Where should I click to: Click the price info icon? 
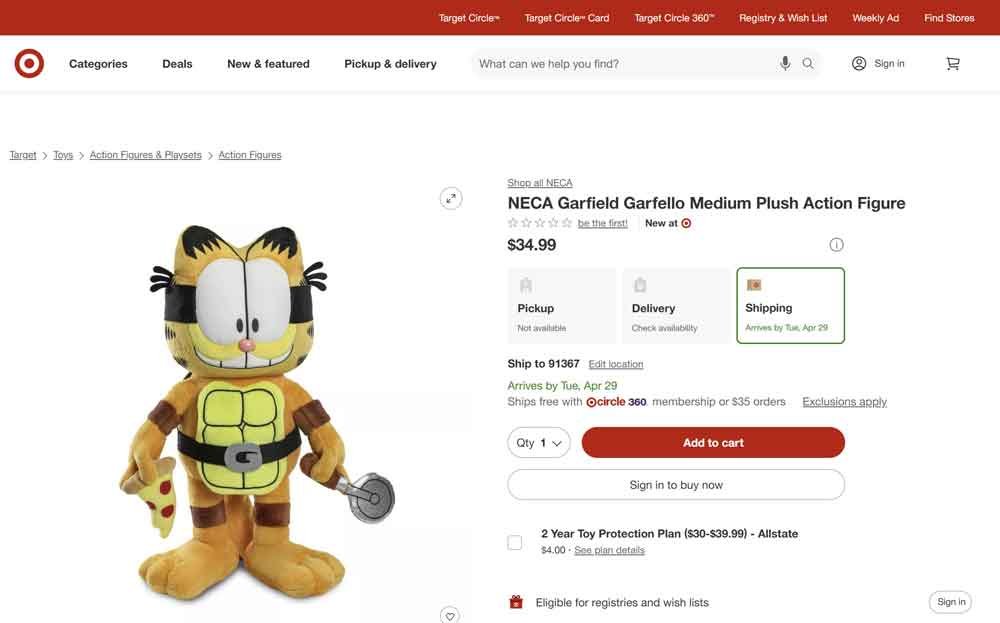[x=836, y=243]
